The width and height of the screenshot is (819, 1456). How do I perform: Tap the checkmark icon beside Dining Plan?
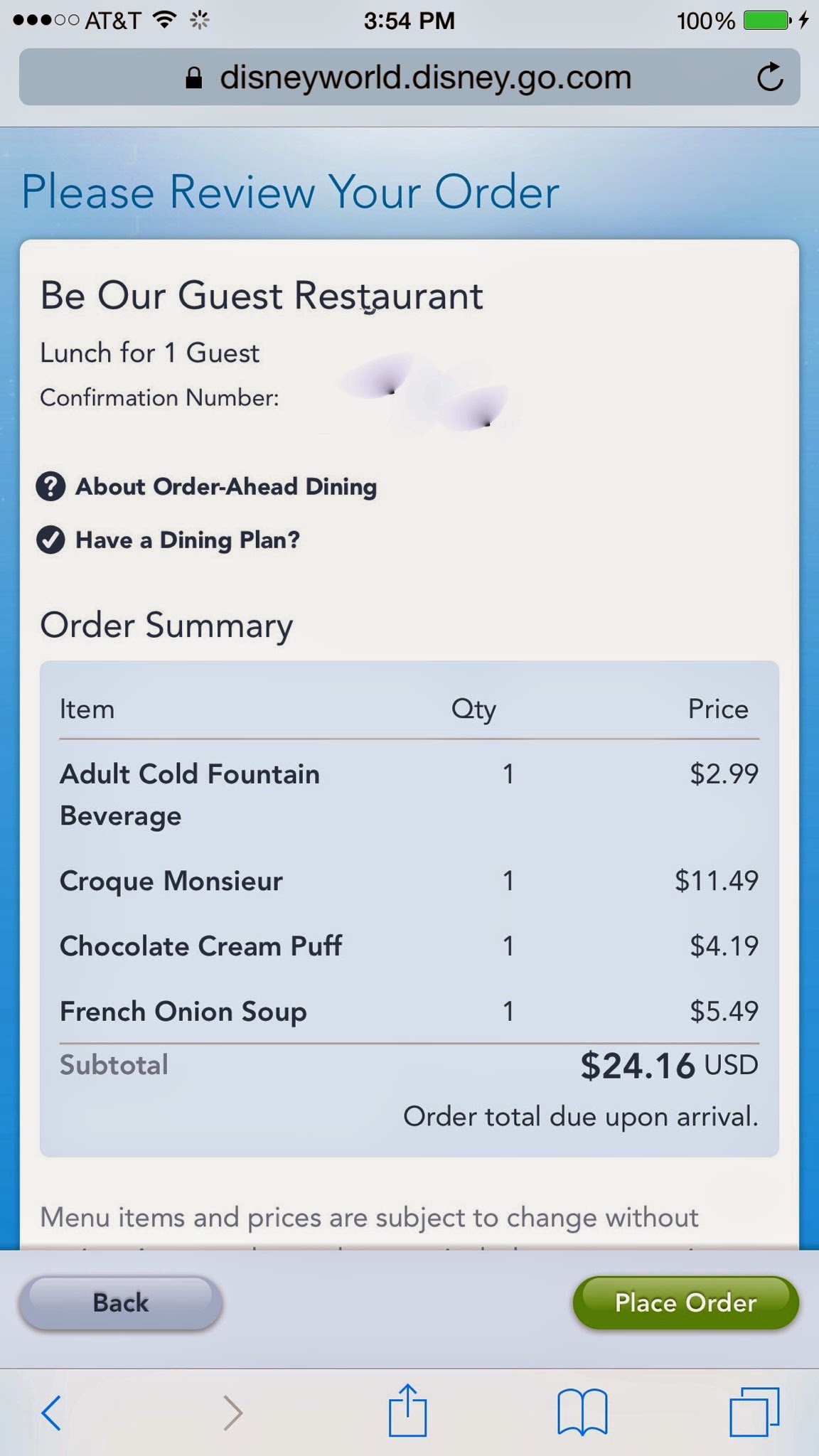(50, 540)
